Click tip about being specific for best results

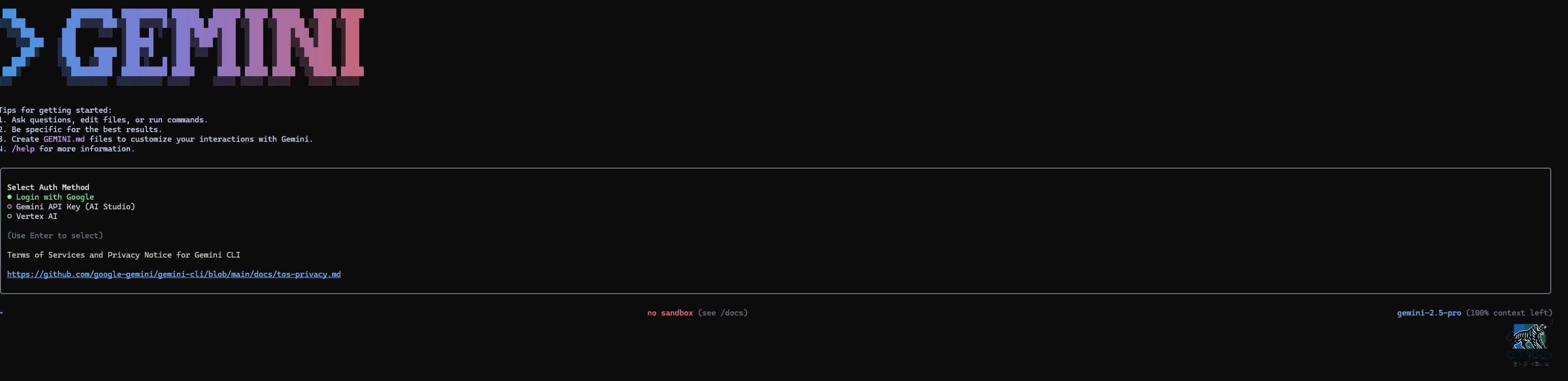[x=82, y=130]
